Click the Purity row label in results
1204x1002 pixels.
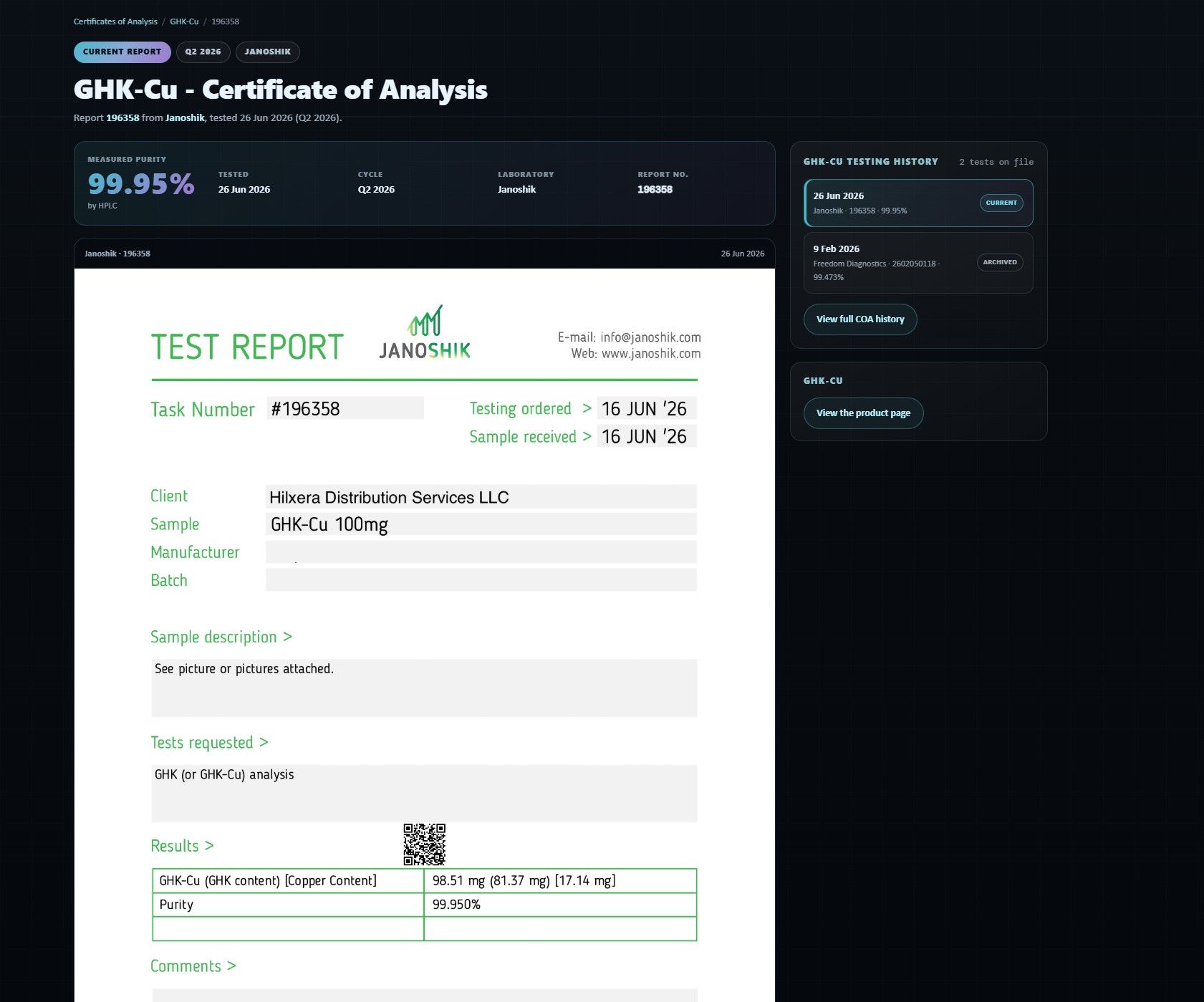176,905
